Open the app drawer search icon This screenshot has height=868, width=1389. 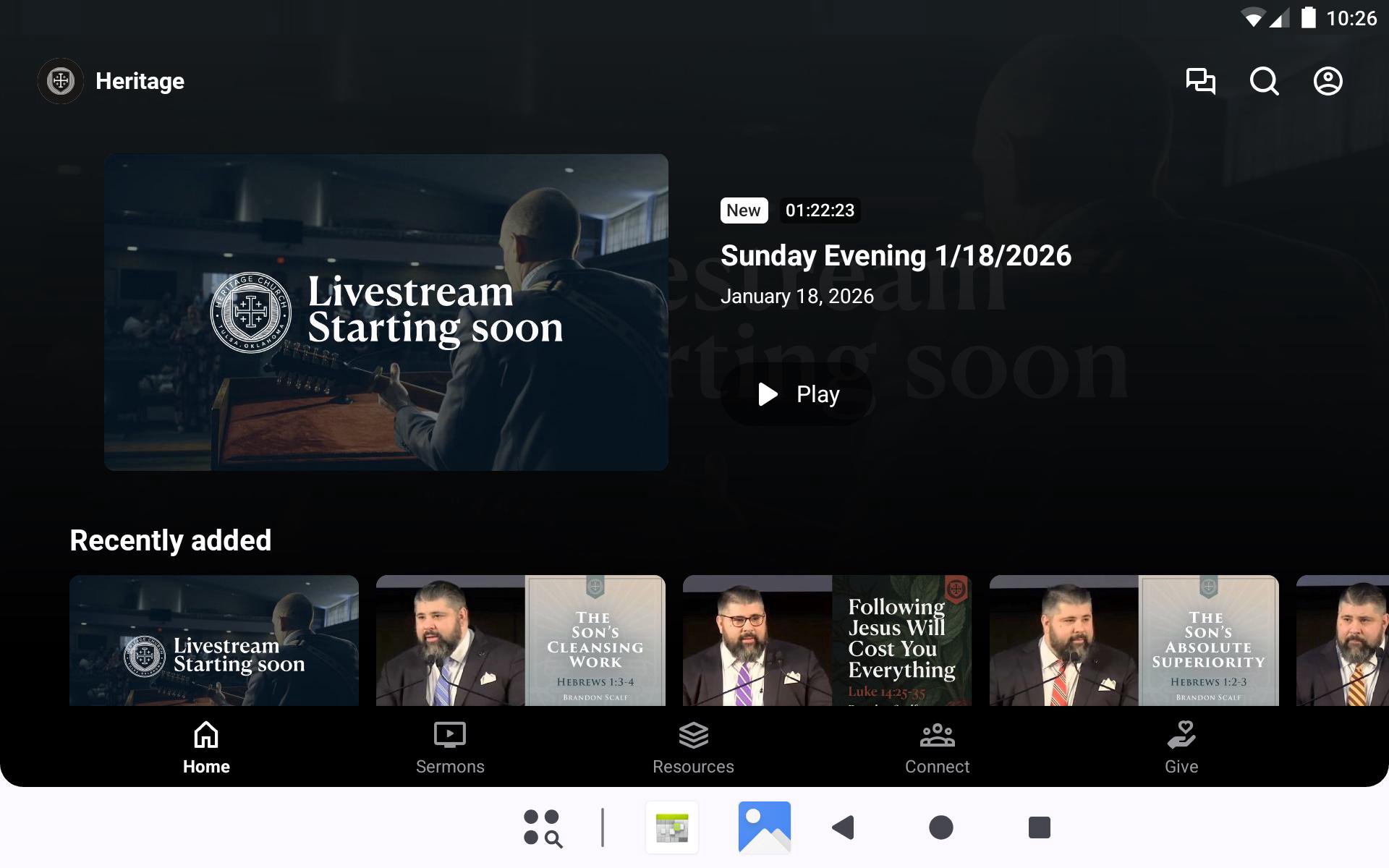543,827
